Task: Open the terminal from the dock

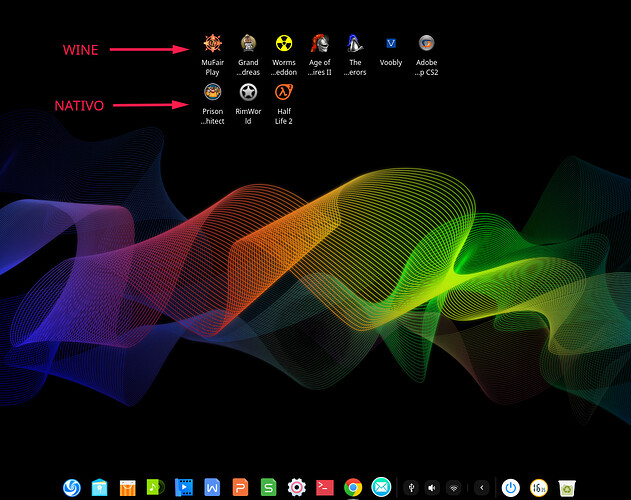Action: (x=324, y=487)
